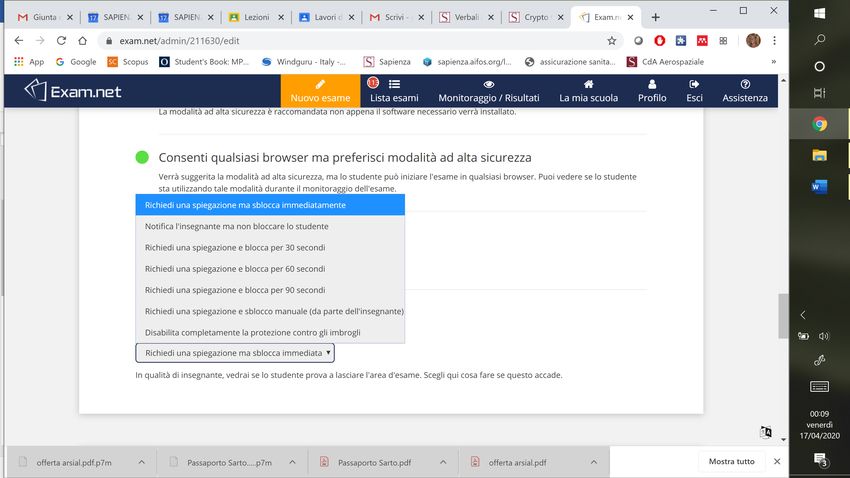
Task: Open Word from Windows taskbar
Action: click(819, 186)
